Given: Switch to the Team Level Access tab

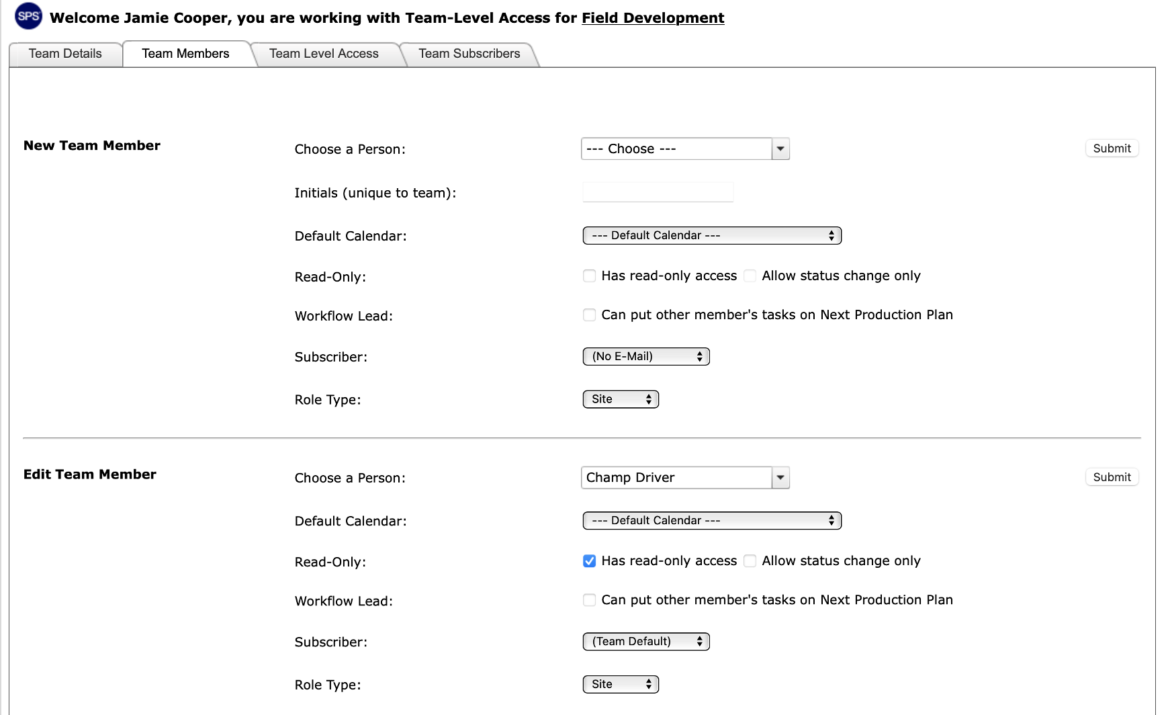Looking at the screenshot, I should coord(324,54).
